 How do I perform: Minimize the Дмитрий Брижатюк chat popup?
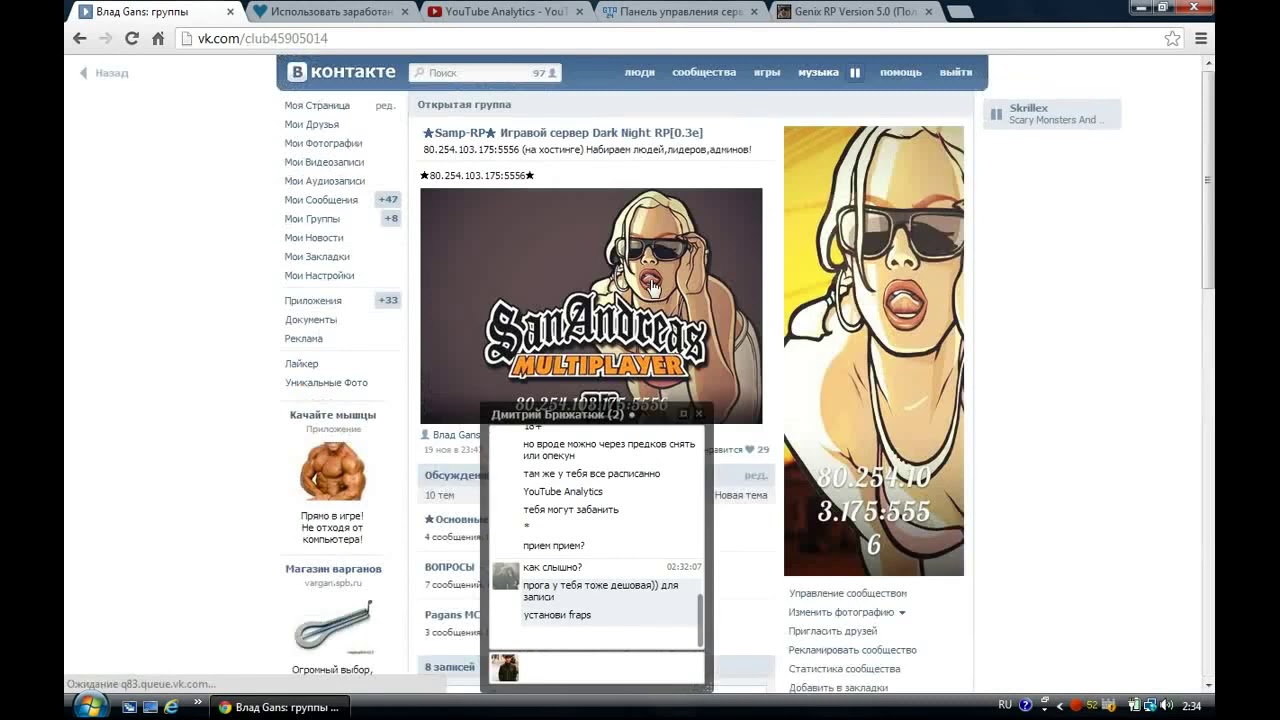point(684,413)
